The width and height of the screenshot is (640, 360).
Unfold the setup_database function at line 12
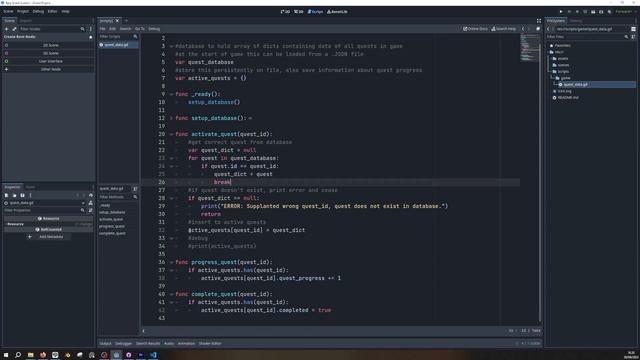[171, 118]
